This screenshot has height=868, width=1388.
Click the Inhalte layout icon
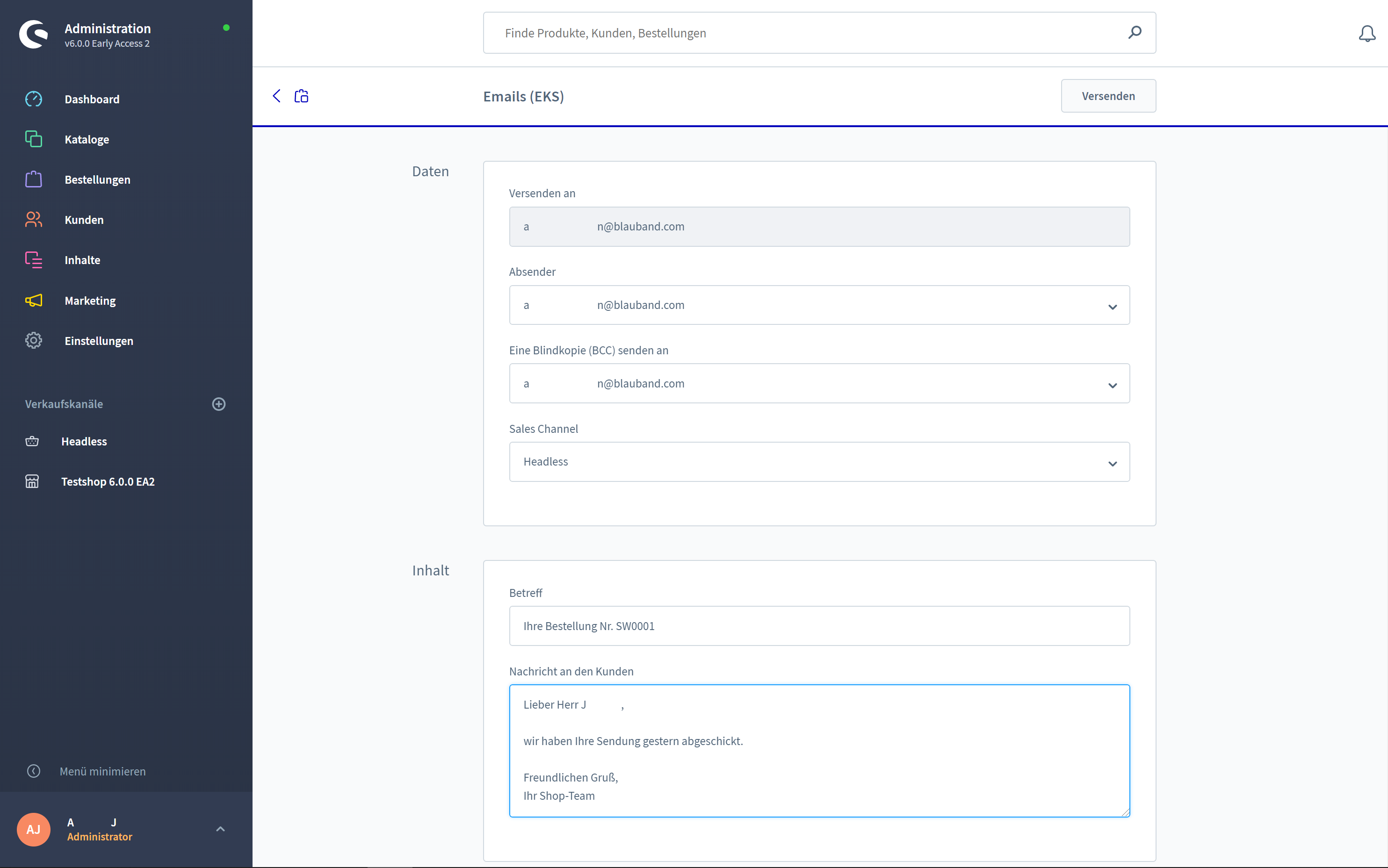click(33, 259)
